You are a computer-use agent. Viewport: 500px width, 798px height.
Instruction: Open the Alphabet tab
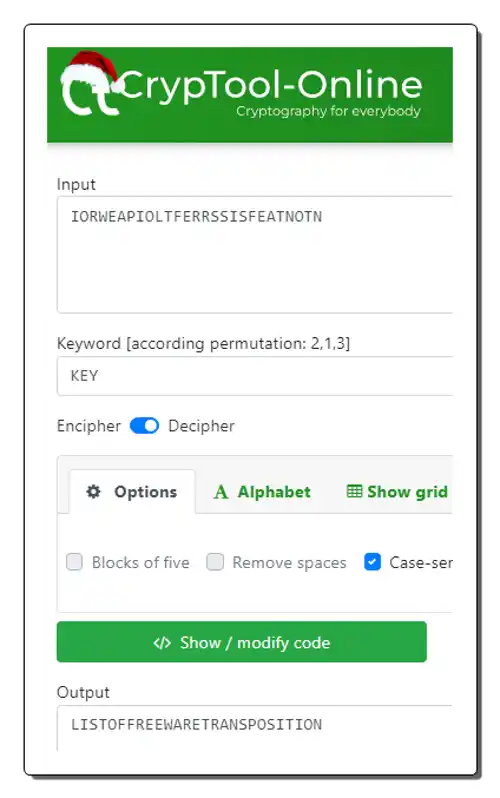click(262, 492)
